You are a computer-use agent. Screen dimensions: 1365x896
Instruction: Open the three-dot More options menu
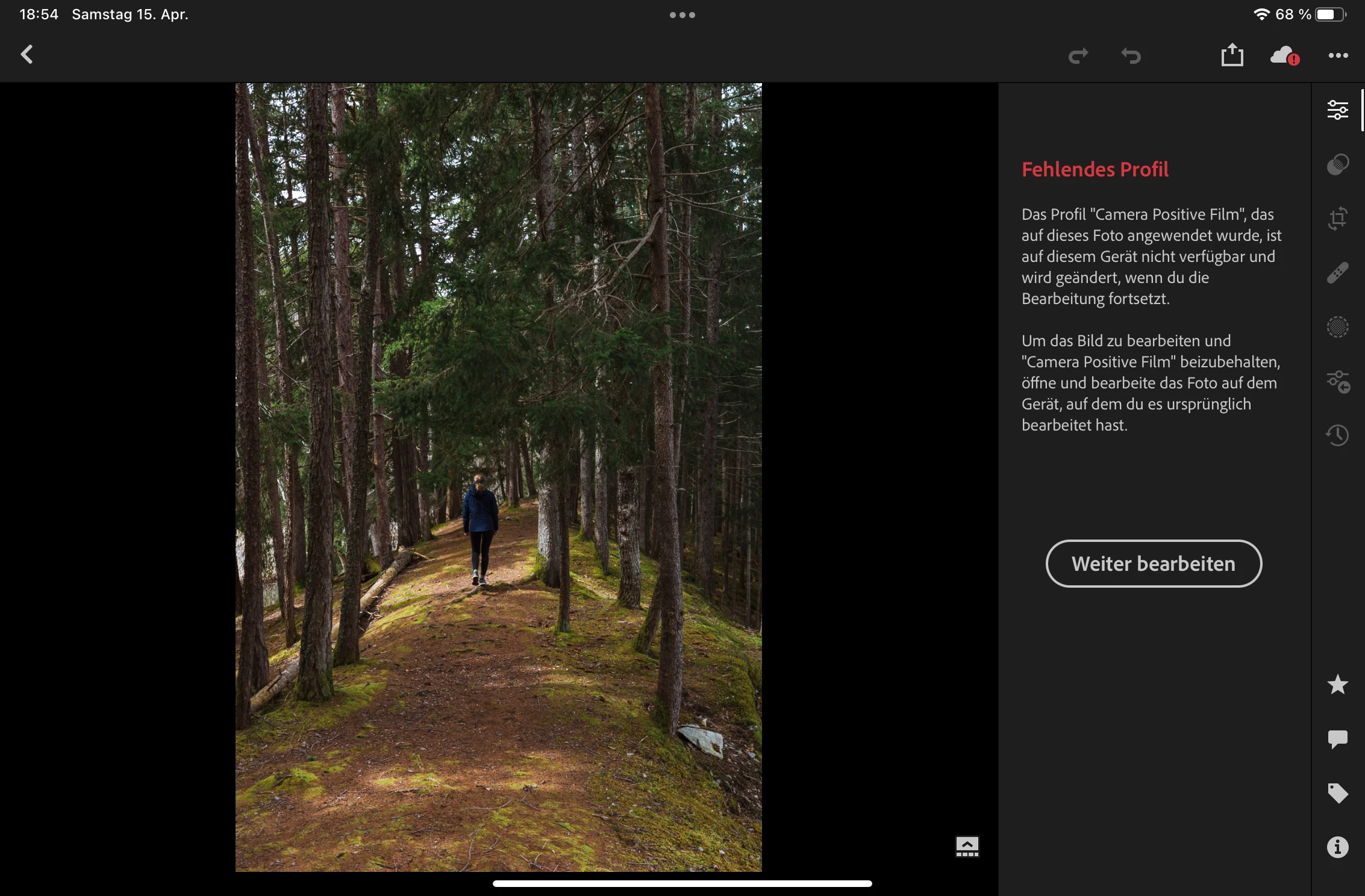point(1338,55)
